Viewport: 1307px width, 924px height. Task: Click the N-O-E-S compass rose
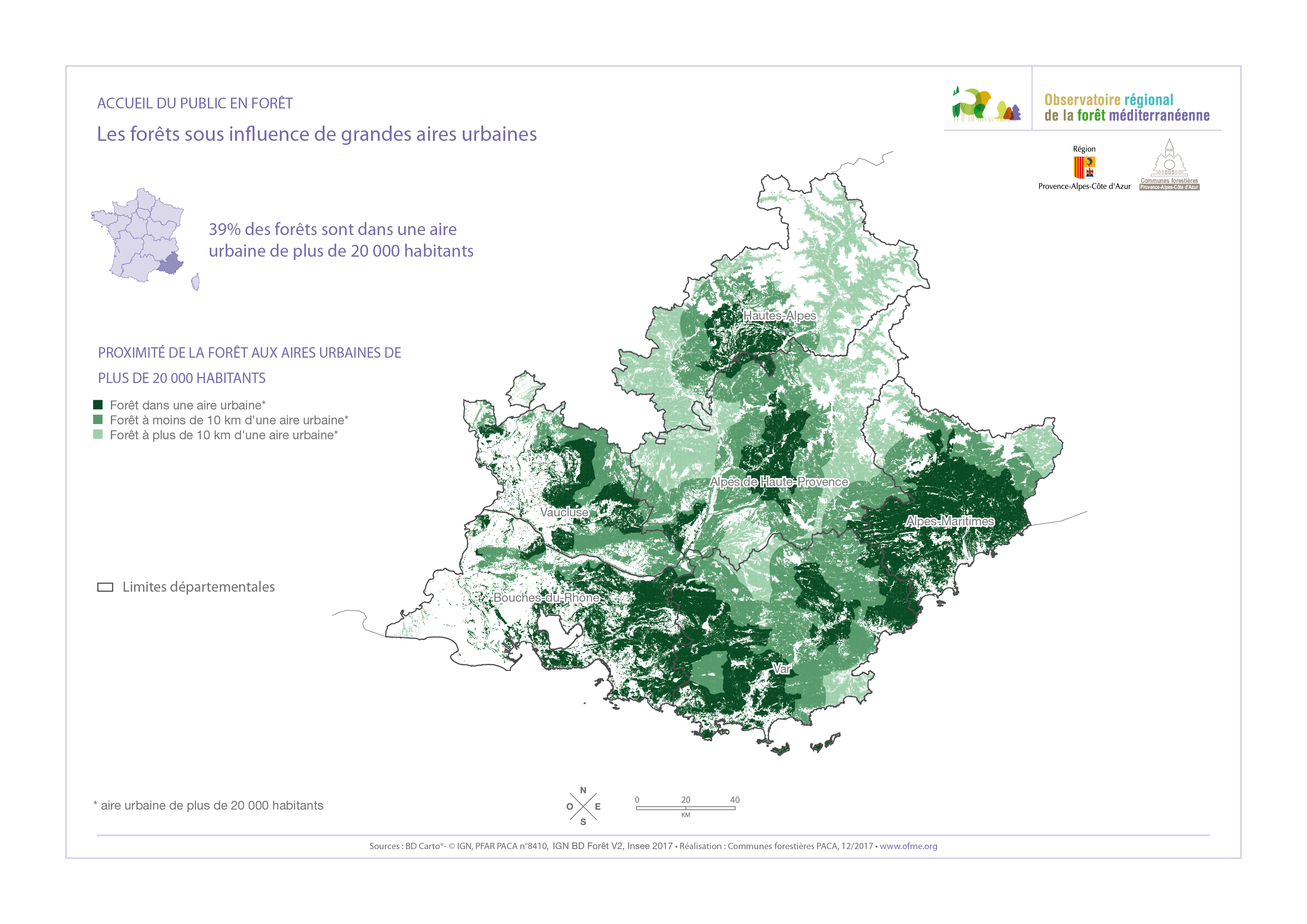point(583,806)
